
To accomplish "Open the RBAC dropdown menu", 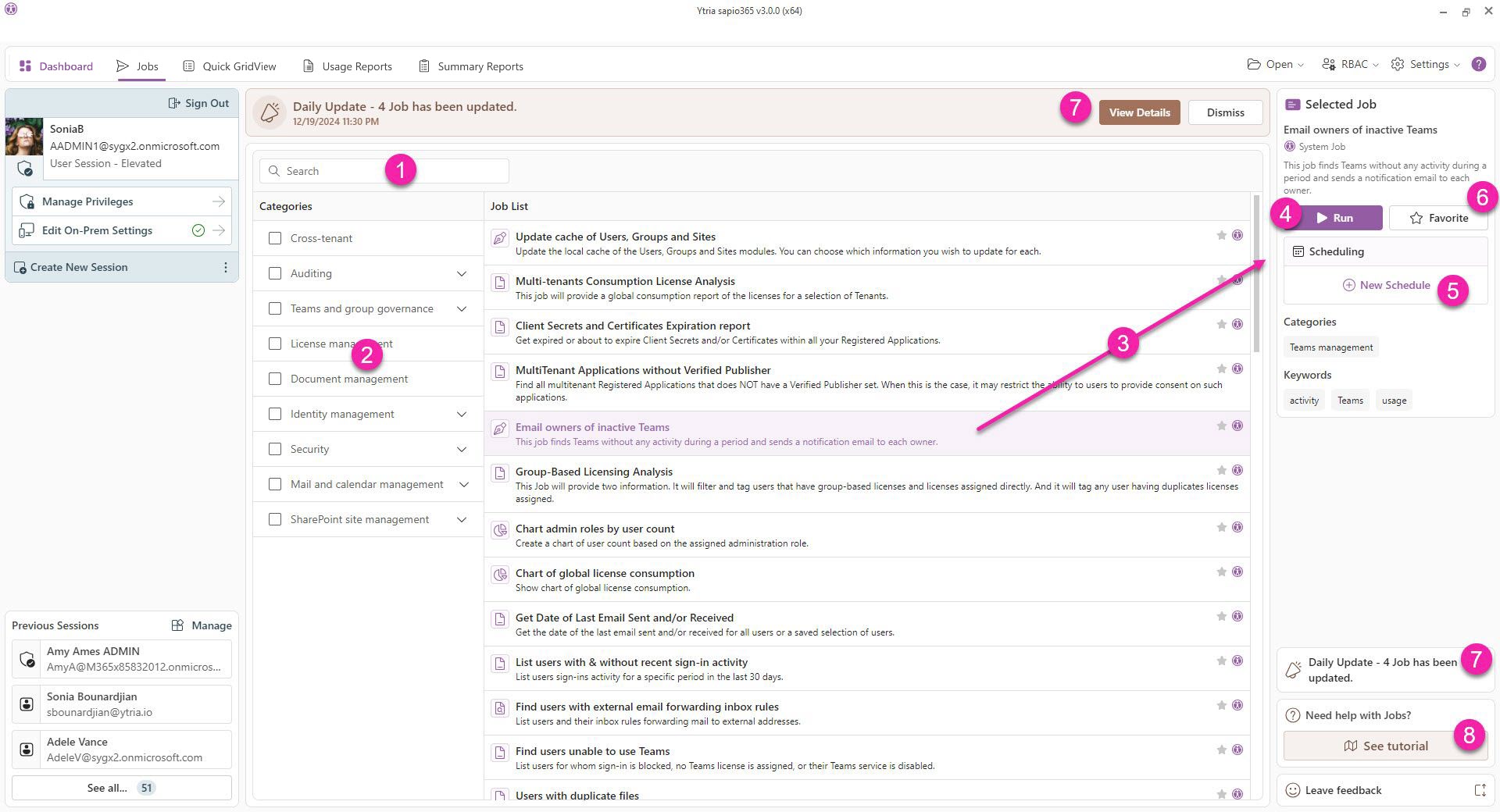I will point(1350,65).
